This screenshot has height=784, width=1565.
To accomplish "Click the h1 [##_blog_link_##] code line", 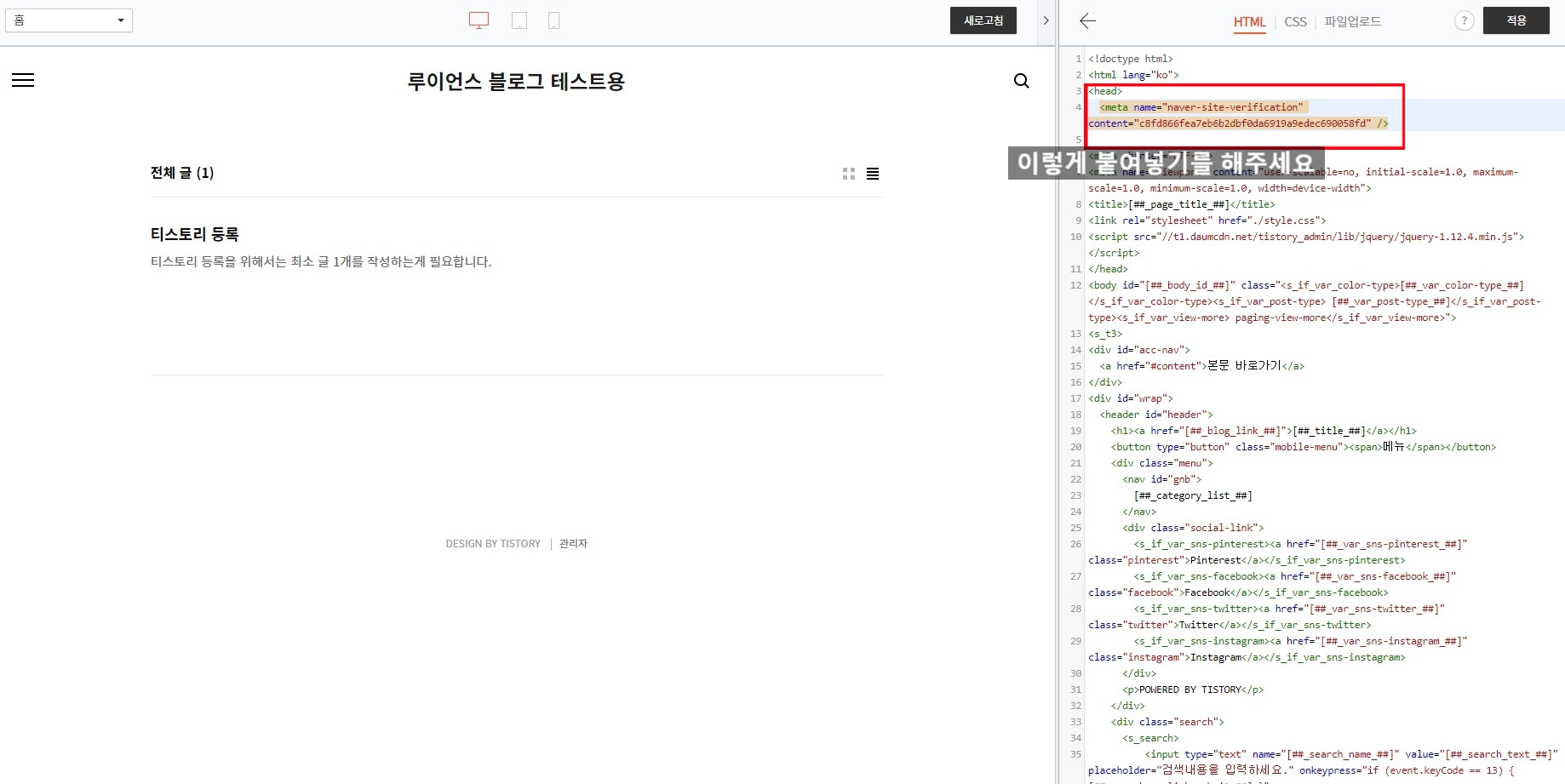I will (1264, 431).
